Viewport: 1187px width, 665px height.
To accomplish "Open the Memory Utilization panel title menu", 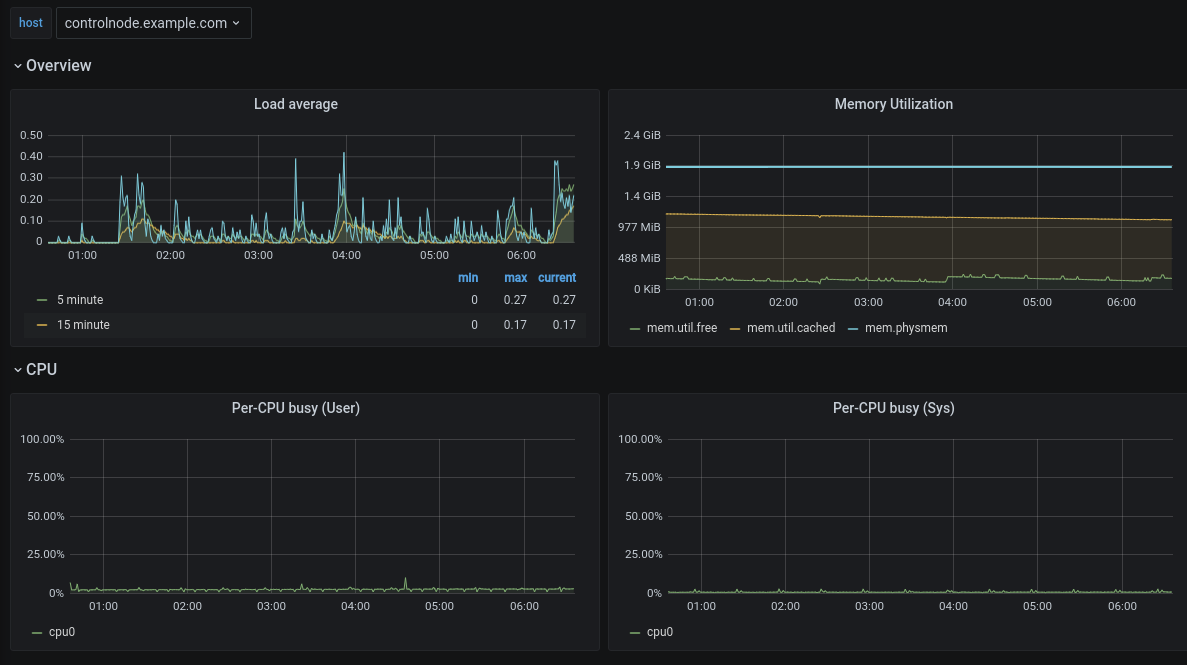I will [x=893, y=104].
